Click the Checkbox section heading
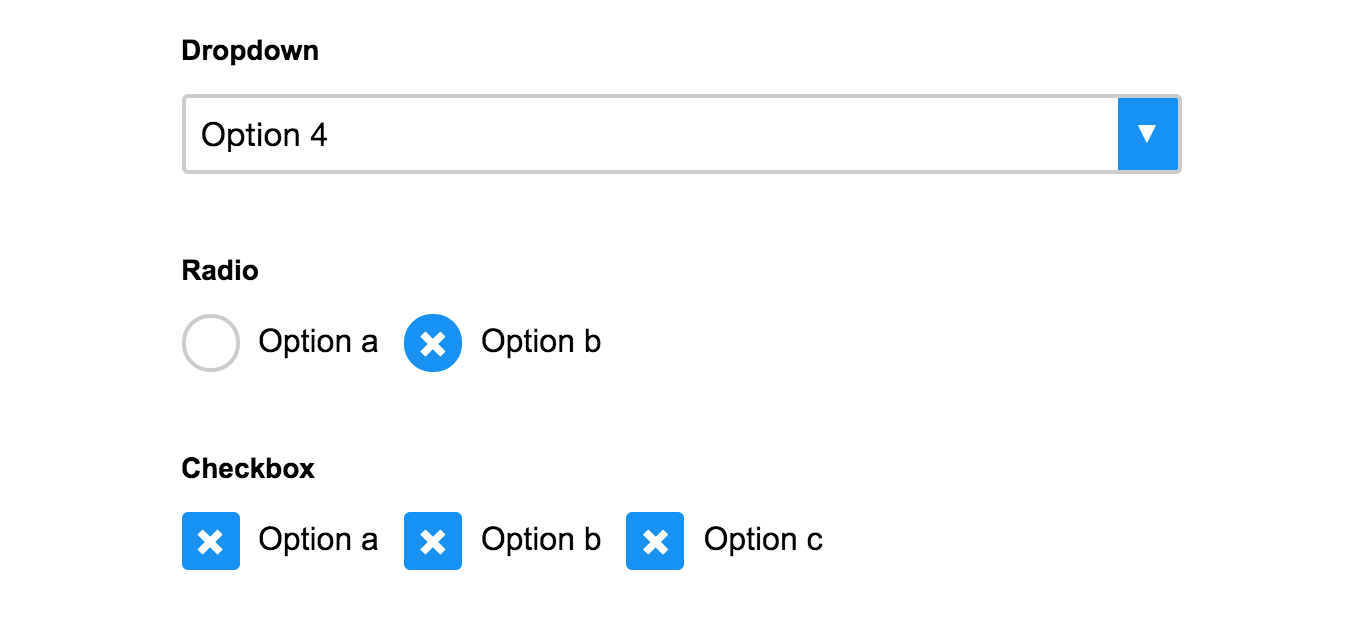This screenshot has height=636, width=1358. 248,468
